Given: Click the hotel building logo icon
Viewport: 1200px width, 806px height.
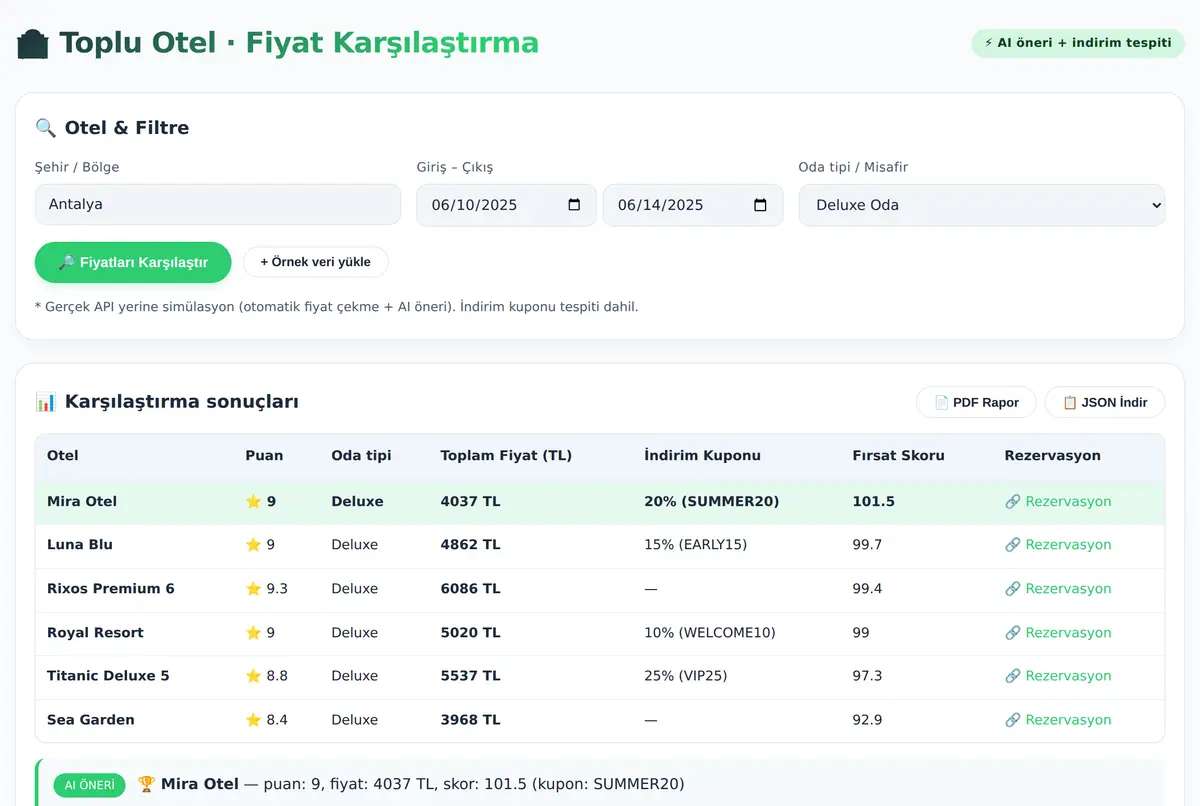Looking at the screenshot, I should [x=33, y=44].
